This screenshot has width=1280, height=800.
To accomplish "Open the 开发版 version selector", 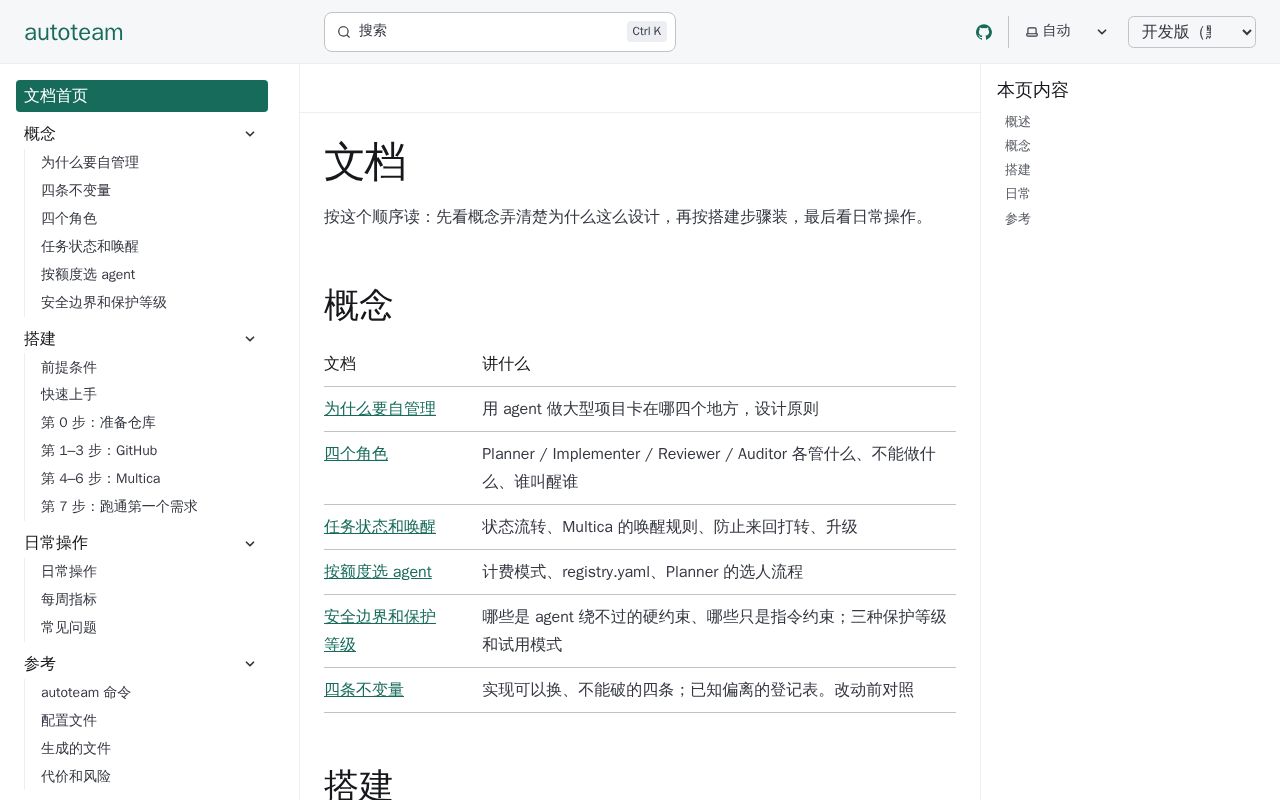I will (1192, 32).
